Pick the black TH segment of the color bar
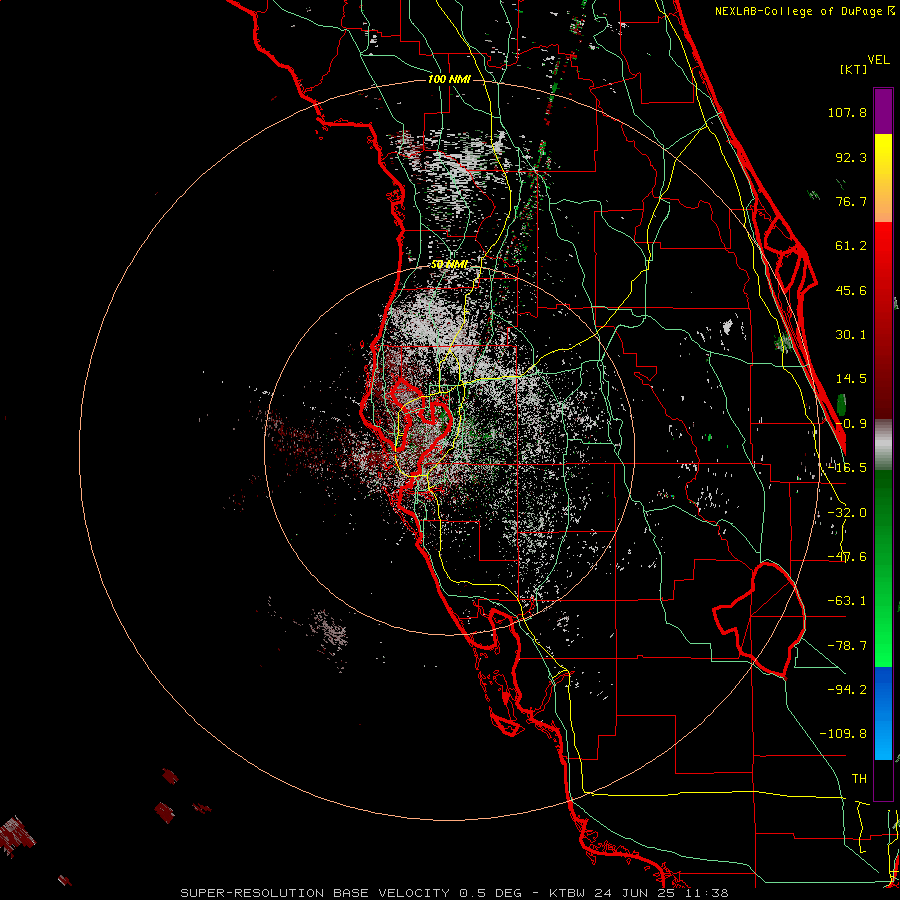Screen dimensions: 900x900 tap(883, 780)
